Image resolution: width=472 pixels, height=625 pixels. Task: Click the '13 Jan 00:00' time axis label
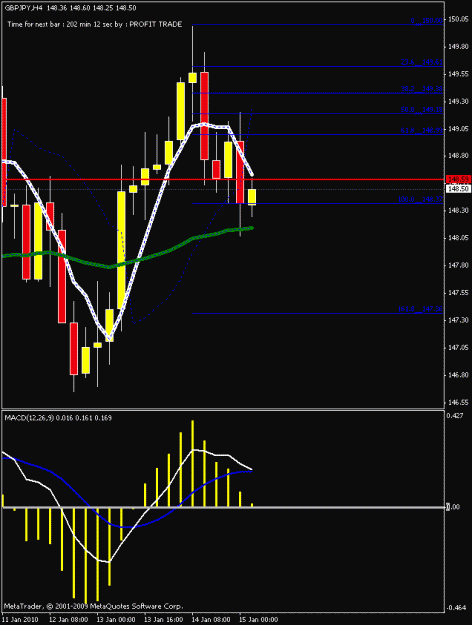pos(116,619)
